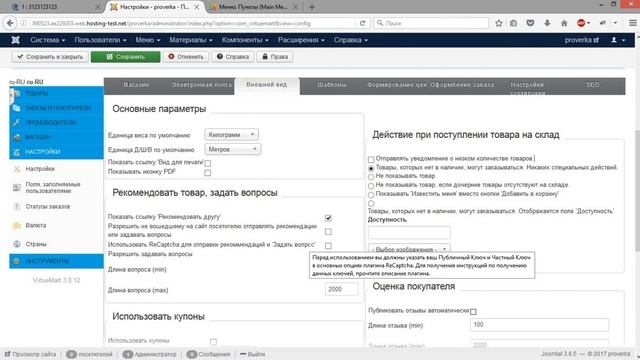640x360 pixels.
Task: Open the Пользователи menu
Action: pos(100,40)
